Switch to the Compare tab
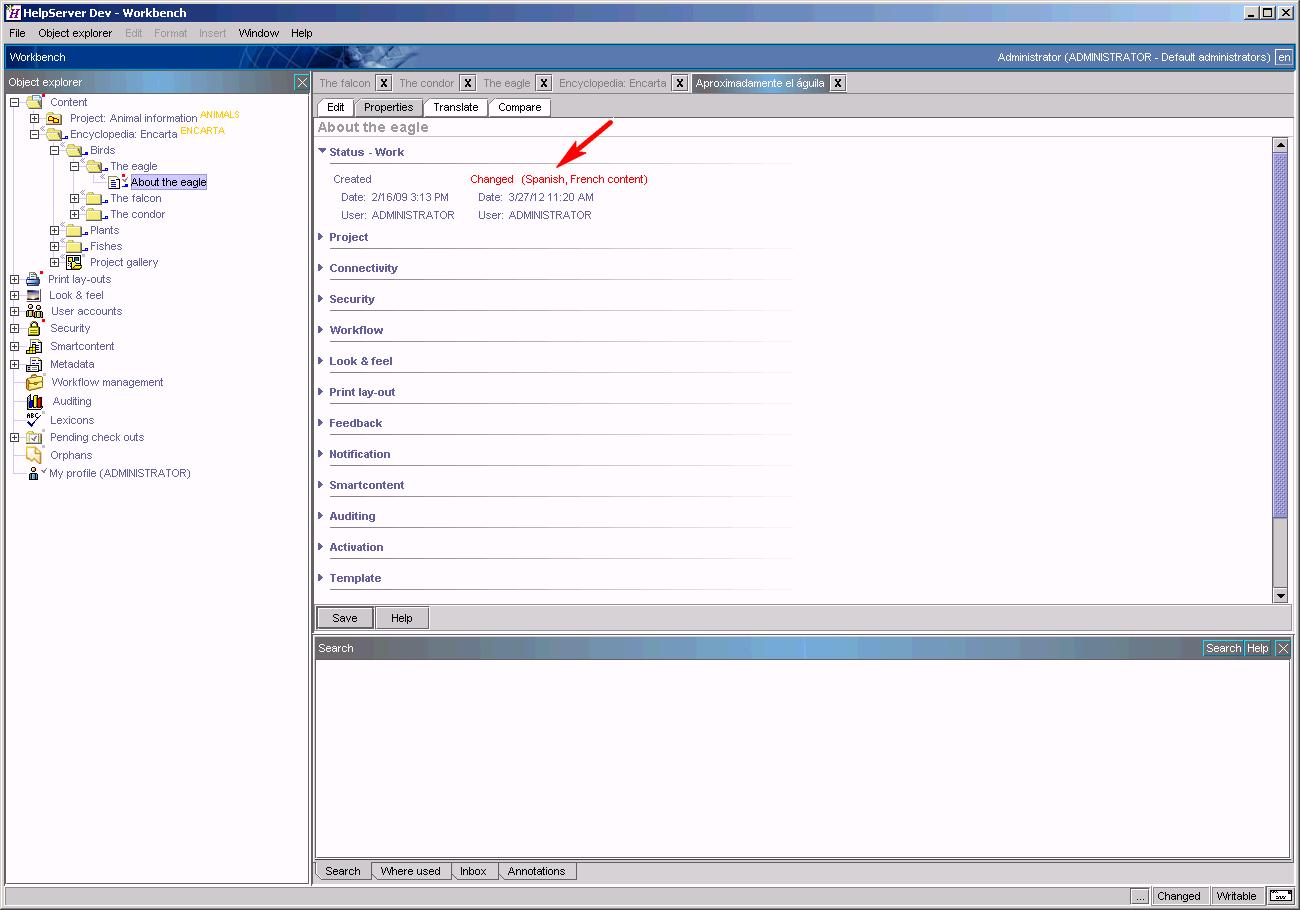Viewport: 1300px width, 910px height. point(520,107)
